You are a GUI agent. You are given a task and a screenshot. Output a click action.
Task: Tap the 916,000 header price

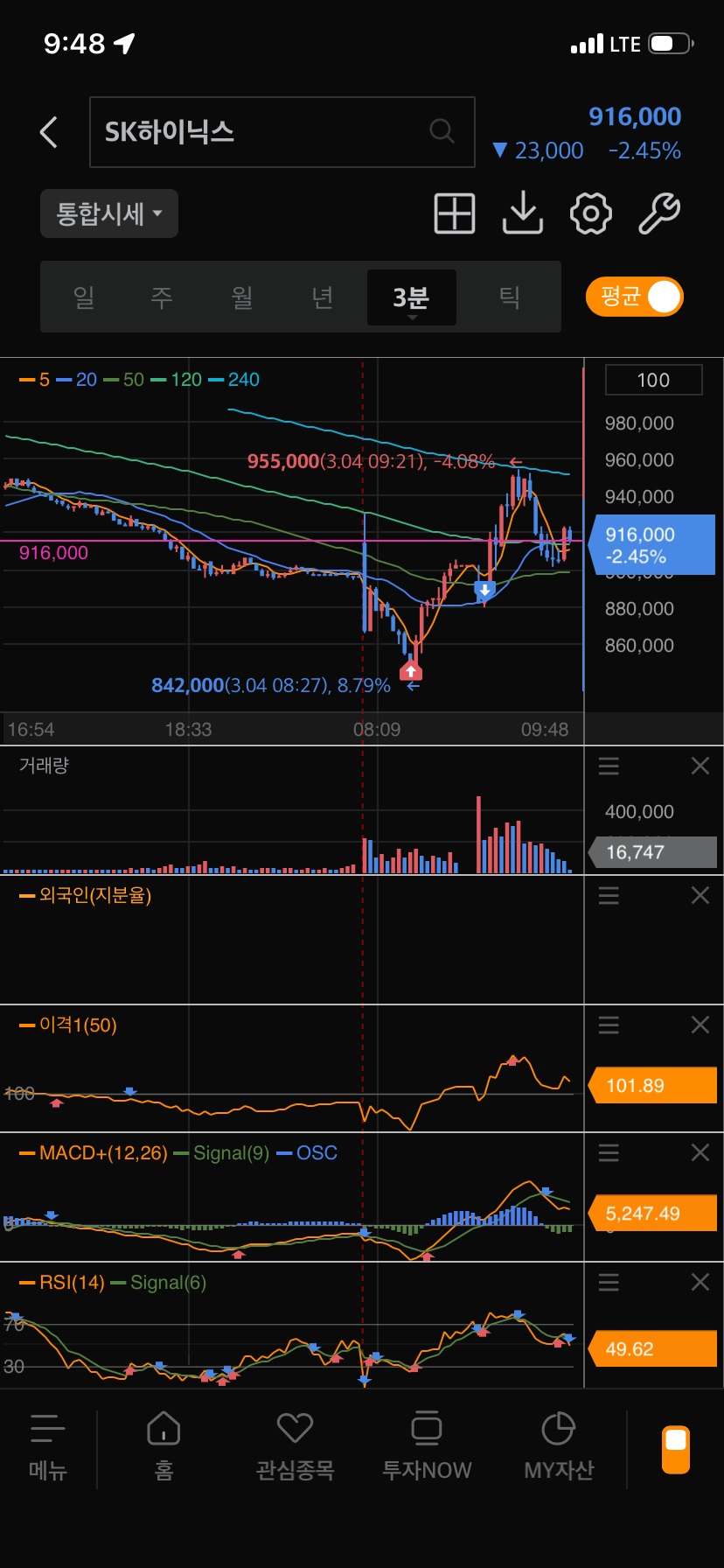pos(635,116)
